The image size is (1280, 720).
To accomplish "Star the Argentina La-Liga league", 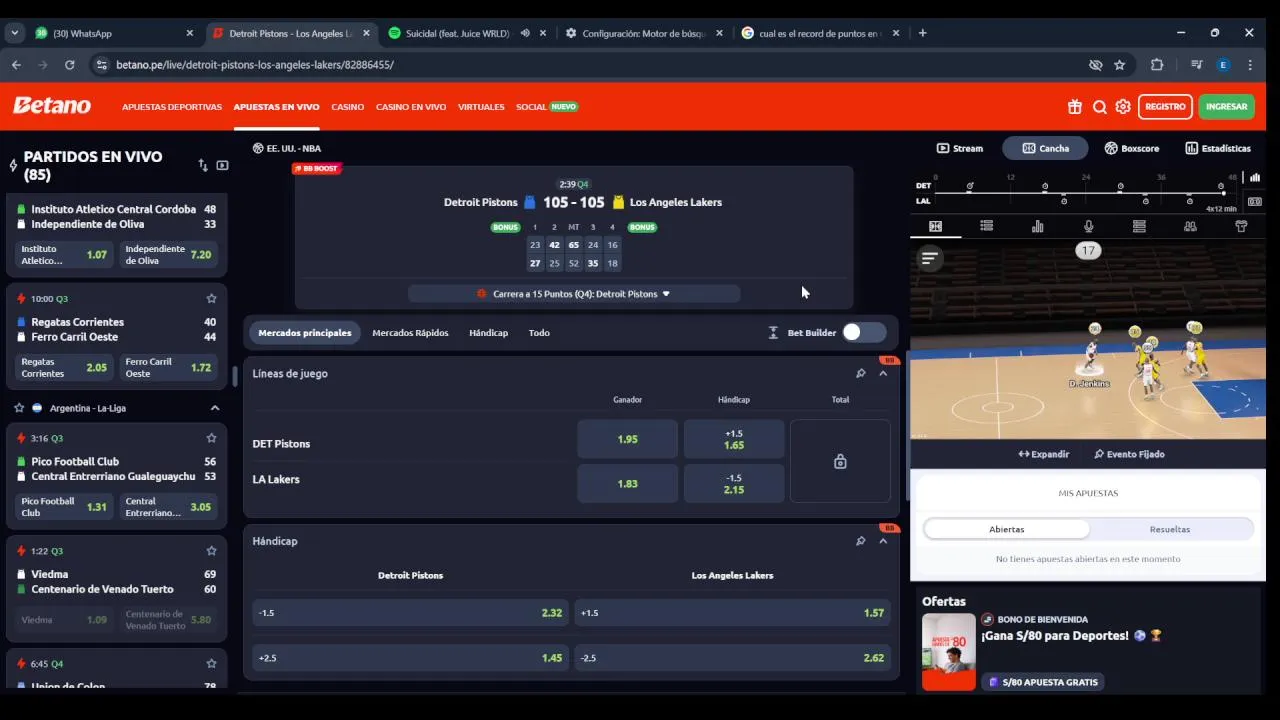I will [x=19, y=408].
